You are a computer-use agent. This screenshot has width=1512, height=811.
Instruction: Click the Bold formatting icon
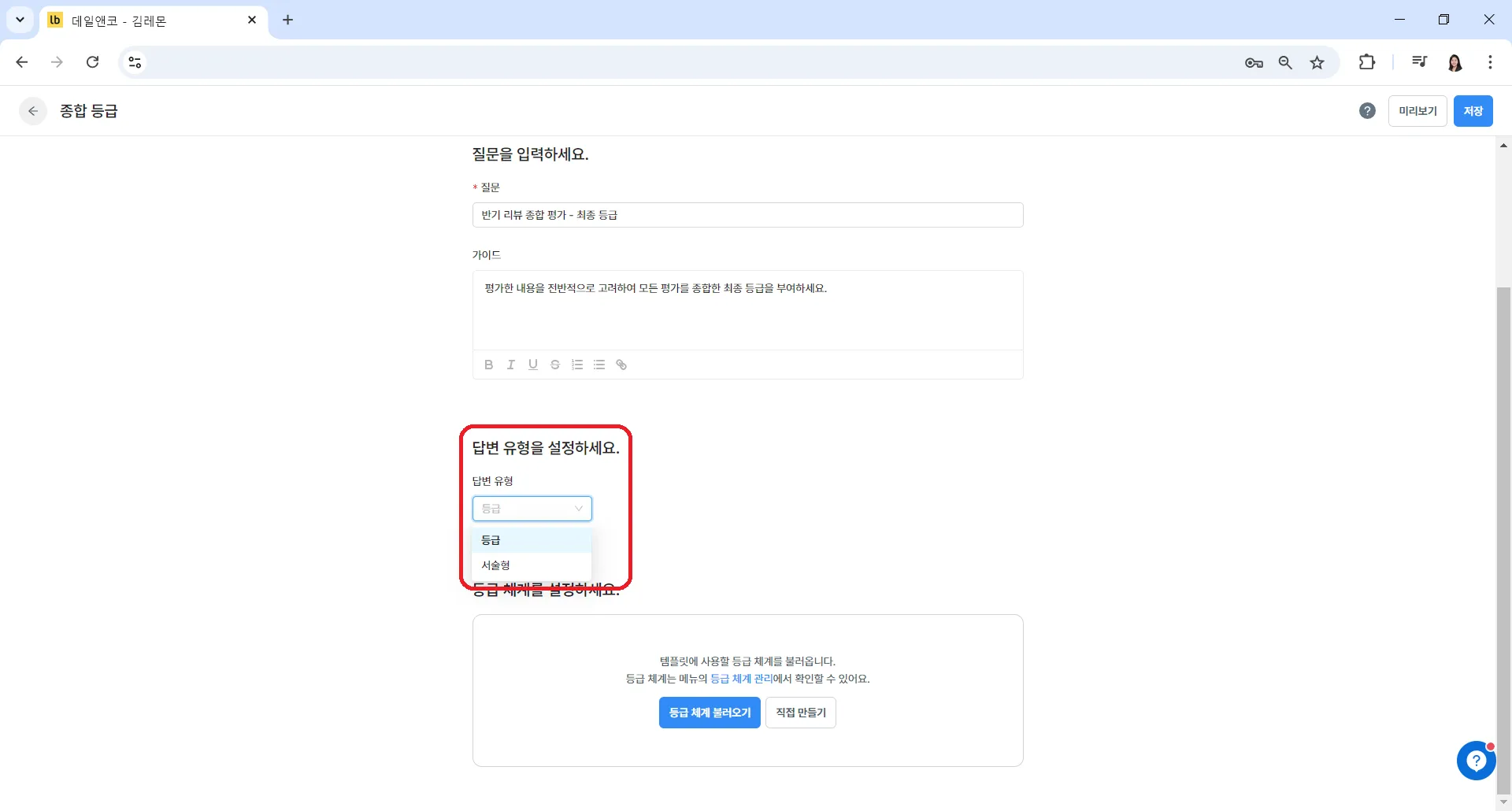point(489,365)
